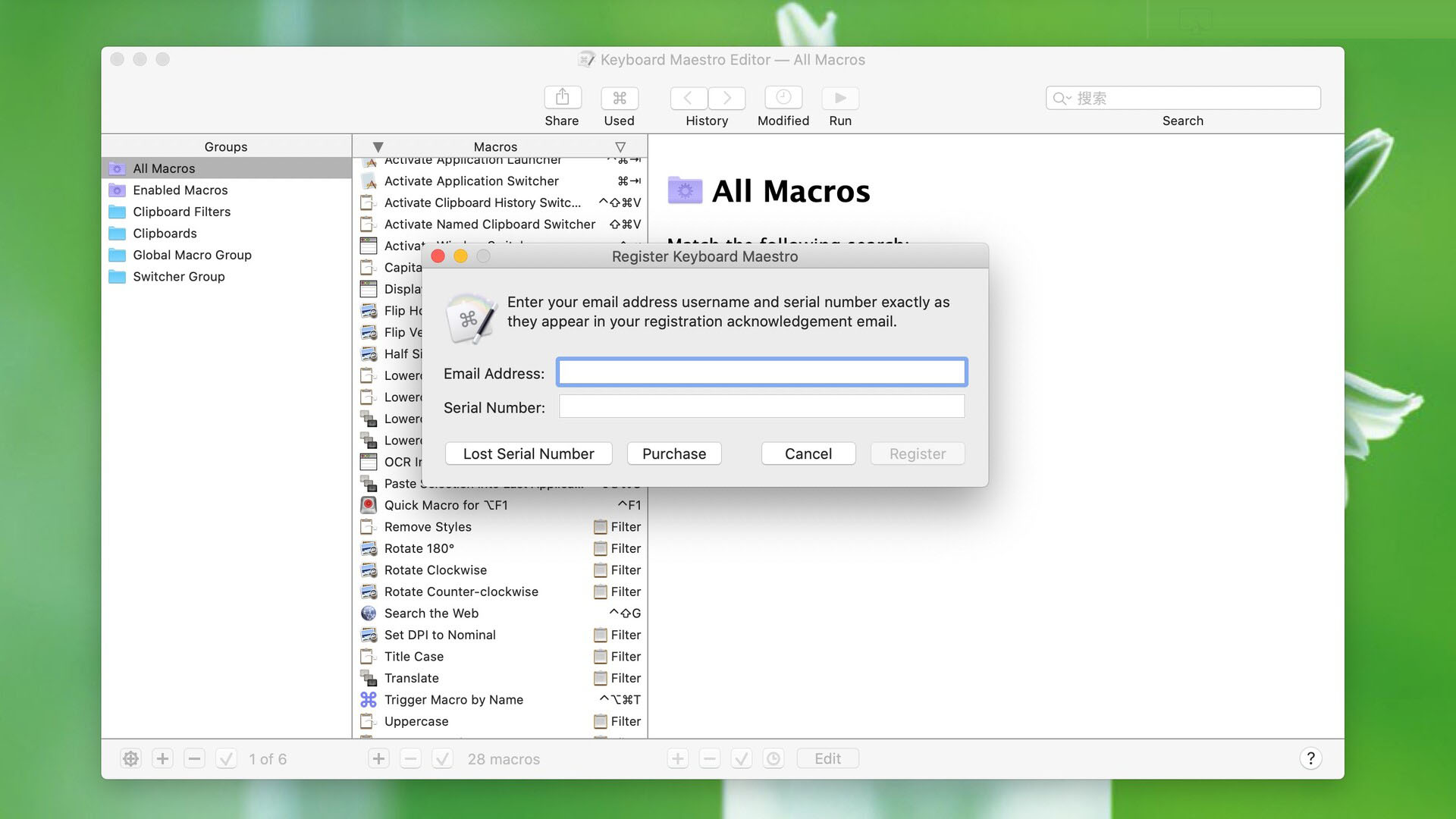
Task: Click the Share toolbar icon
Action: [561, 97]
